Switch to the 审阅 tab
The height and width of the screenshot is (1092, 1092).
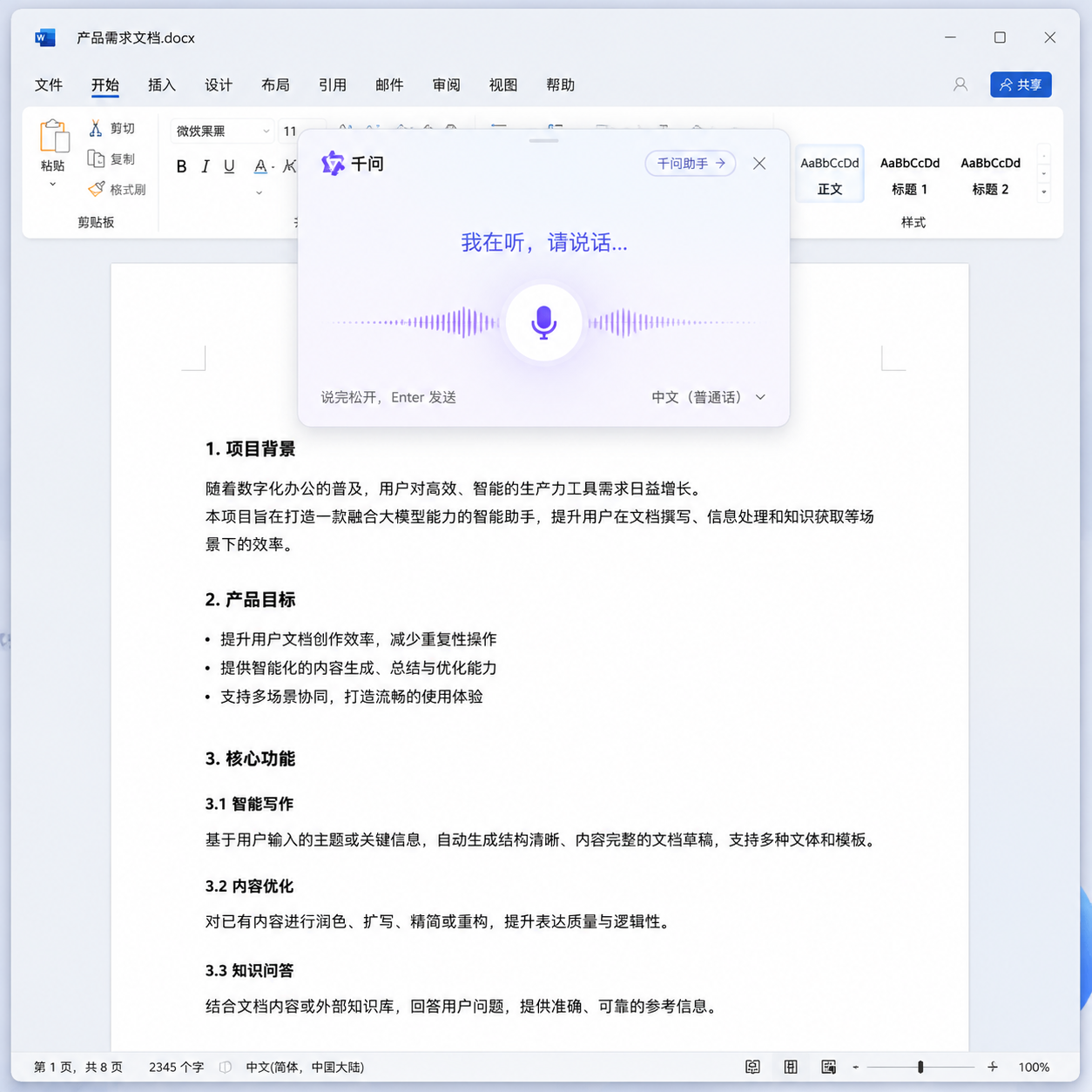click(446, 84)
